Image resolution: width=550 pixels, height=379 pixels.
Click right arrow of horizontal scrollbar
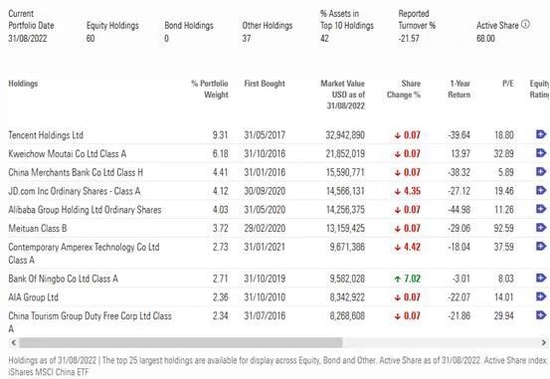coord(544,343)
